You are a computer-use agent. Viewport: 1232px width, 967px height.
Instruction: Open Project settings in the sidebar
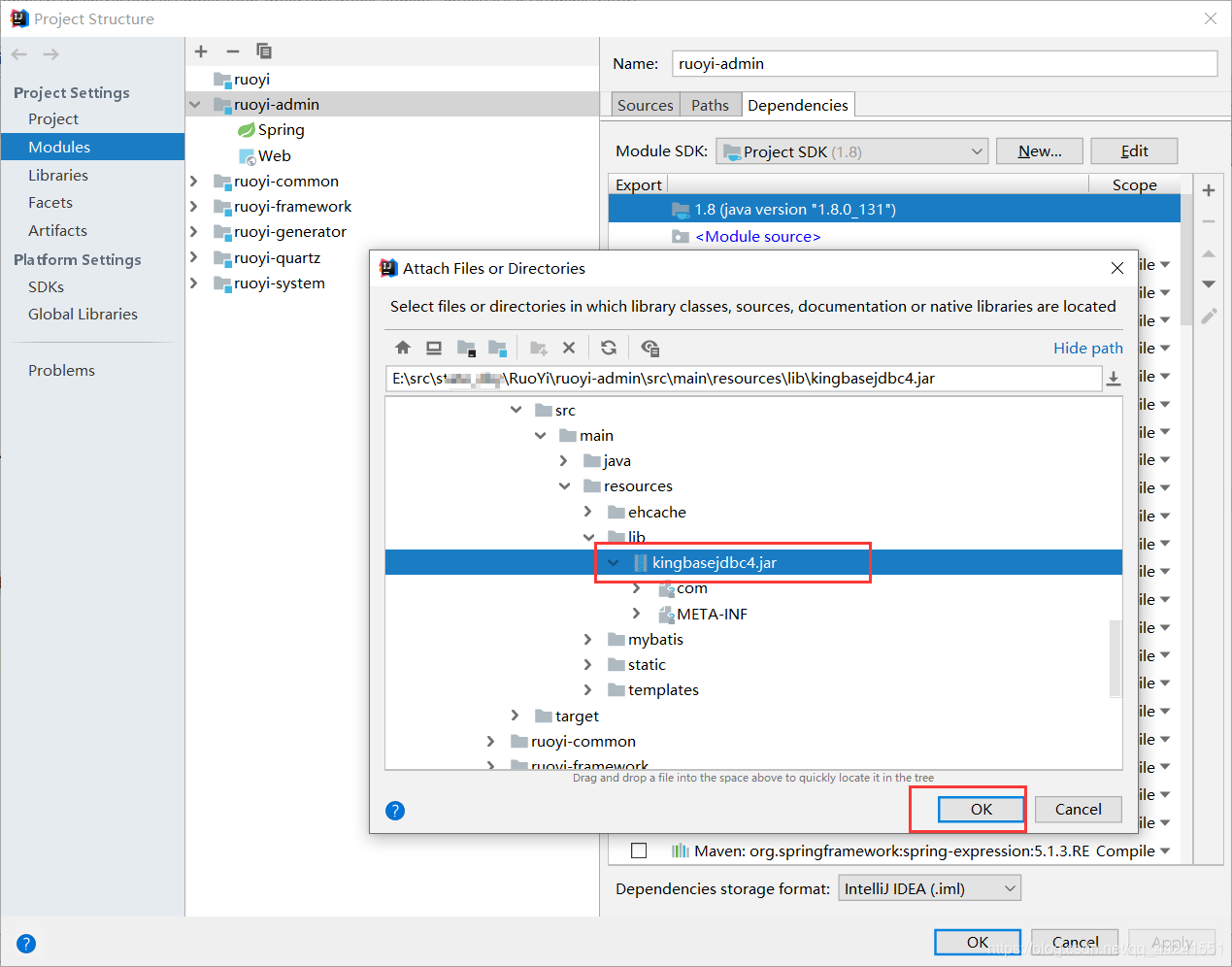pyautogui.click(x=53, y=118)
